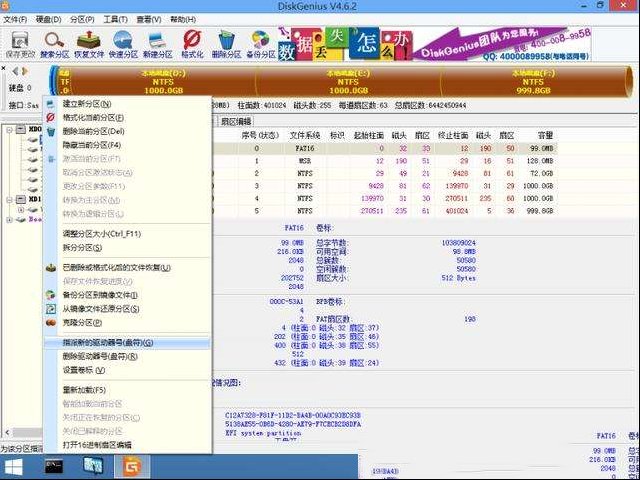The image size is (640, 480).
Task: Open the 备份分区 tool
Action: pyautogui.click(x=261, y=44)
